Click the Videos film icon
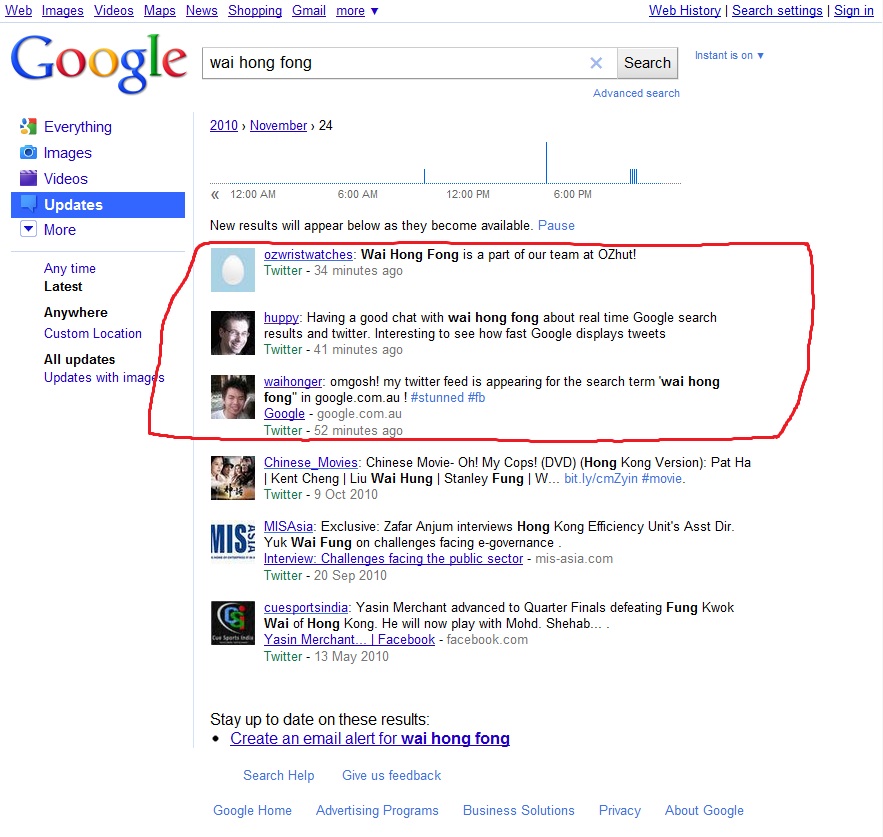This screenshot has height=837, width=883. (28, 178)
